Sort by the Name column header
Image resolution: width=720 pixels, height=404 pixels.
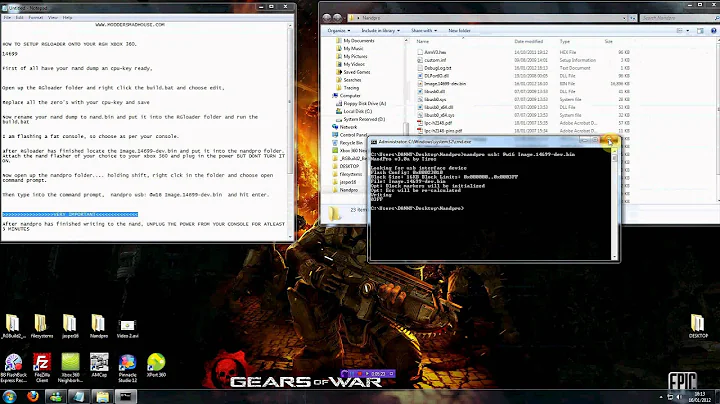point(422,41)
